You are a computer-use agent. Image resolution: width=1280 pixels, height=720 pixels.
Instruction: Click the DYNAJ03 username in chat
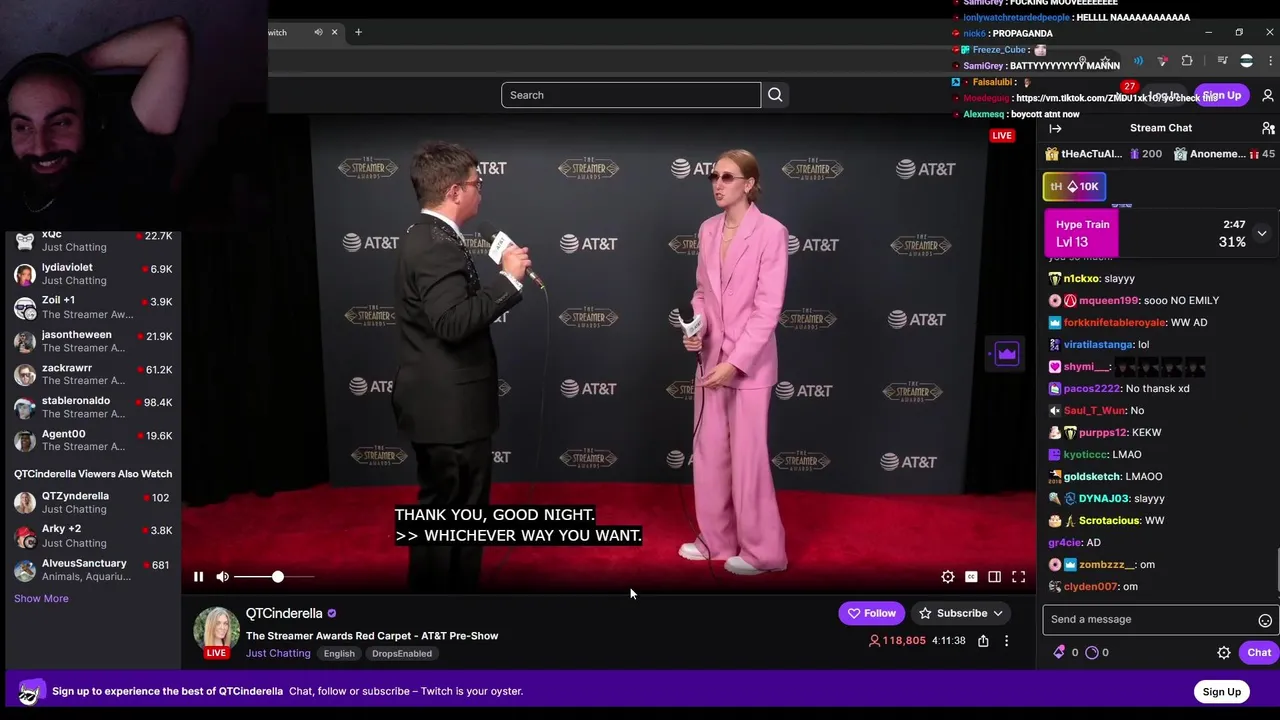[x=1103, y=498]
